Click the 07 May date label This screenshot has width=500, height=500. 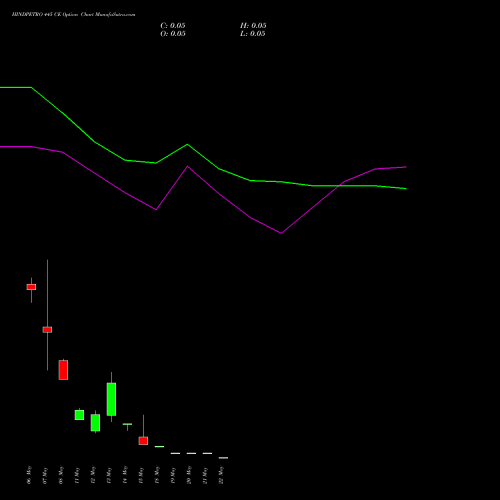click(x=45, y=475)
